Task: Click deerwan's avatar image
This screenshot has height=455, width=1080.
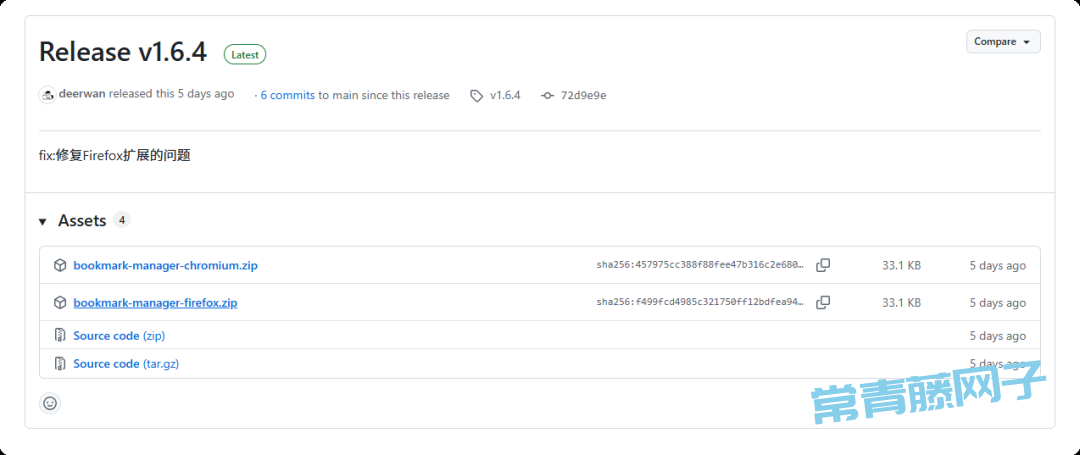Action: (x=47, y=95)
